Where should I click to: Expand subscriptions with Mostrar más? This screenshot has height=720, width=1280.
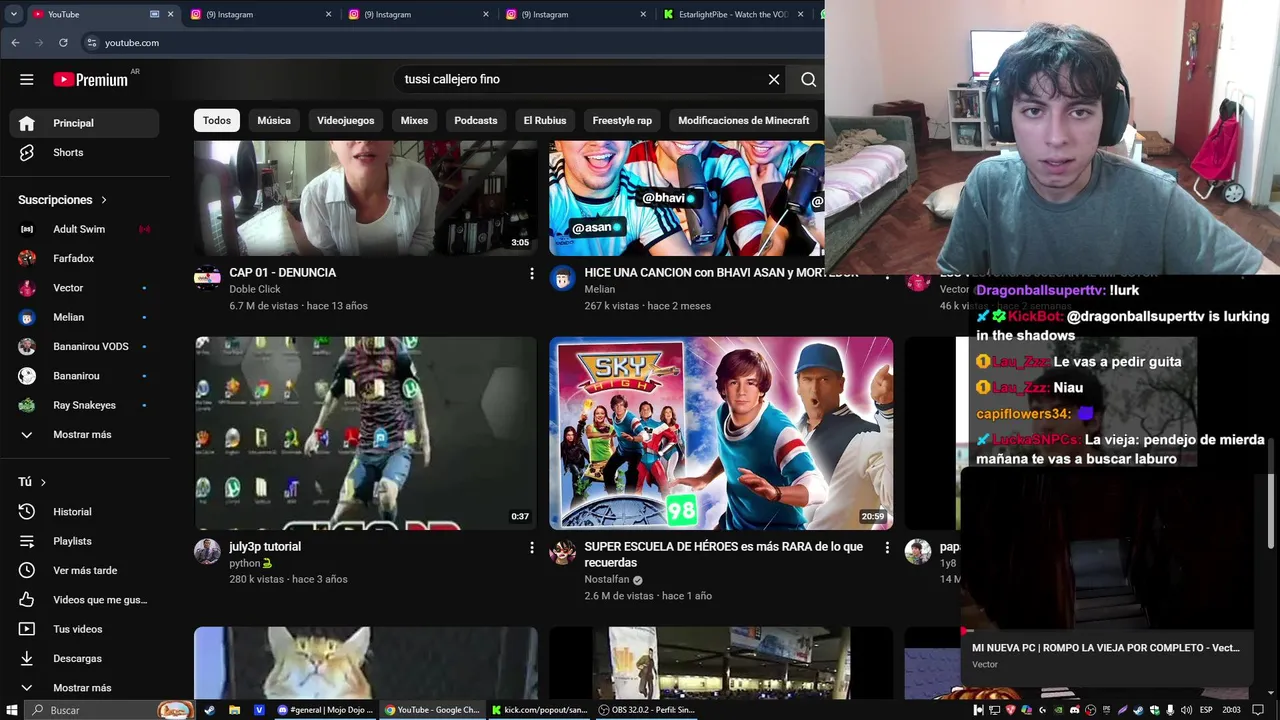84,435
